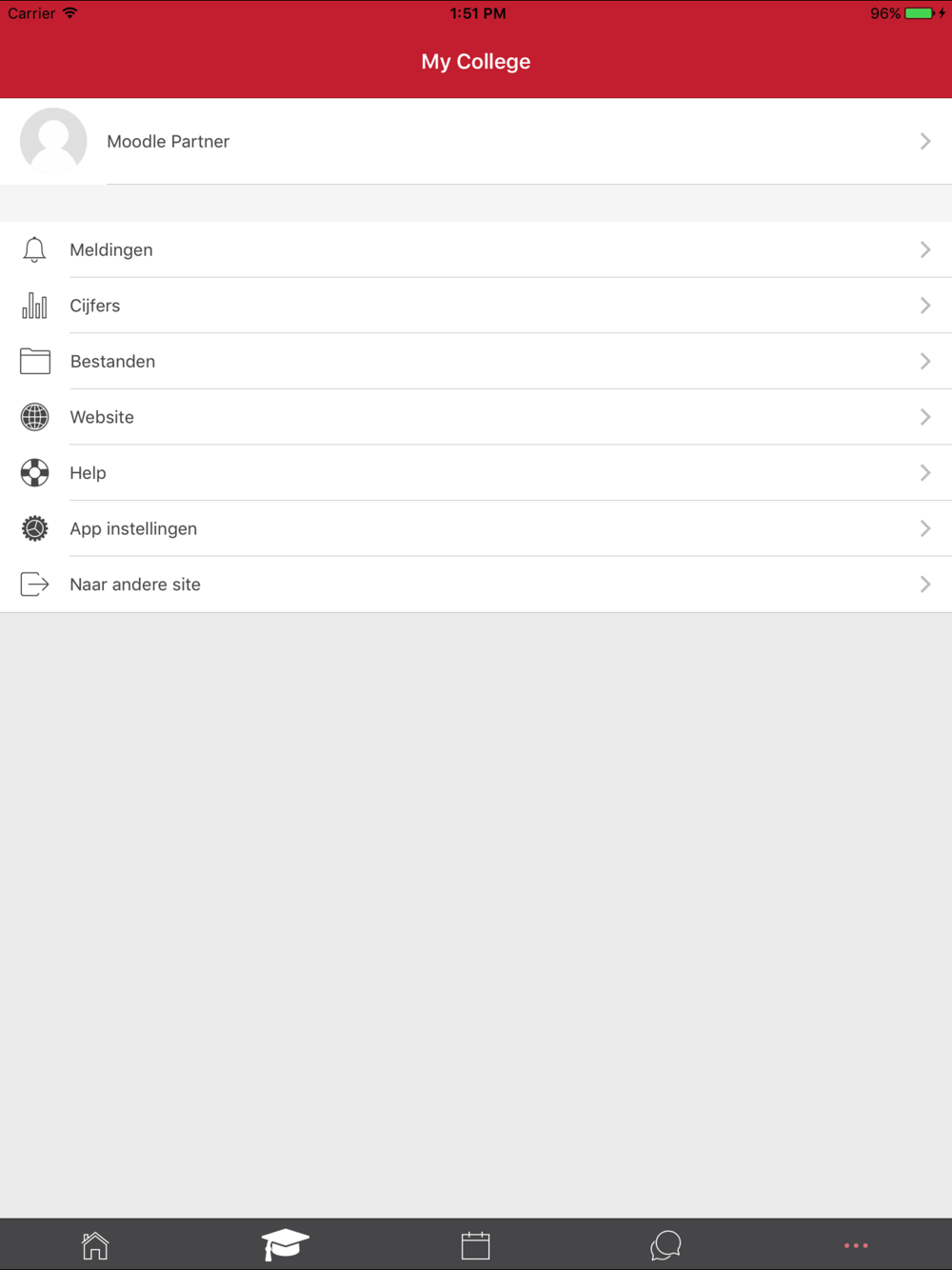This screenshot has height=1270, width=952.
Task: Tap the Meldingen bell icon
Action: click(x=34, y=249)
